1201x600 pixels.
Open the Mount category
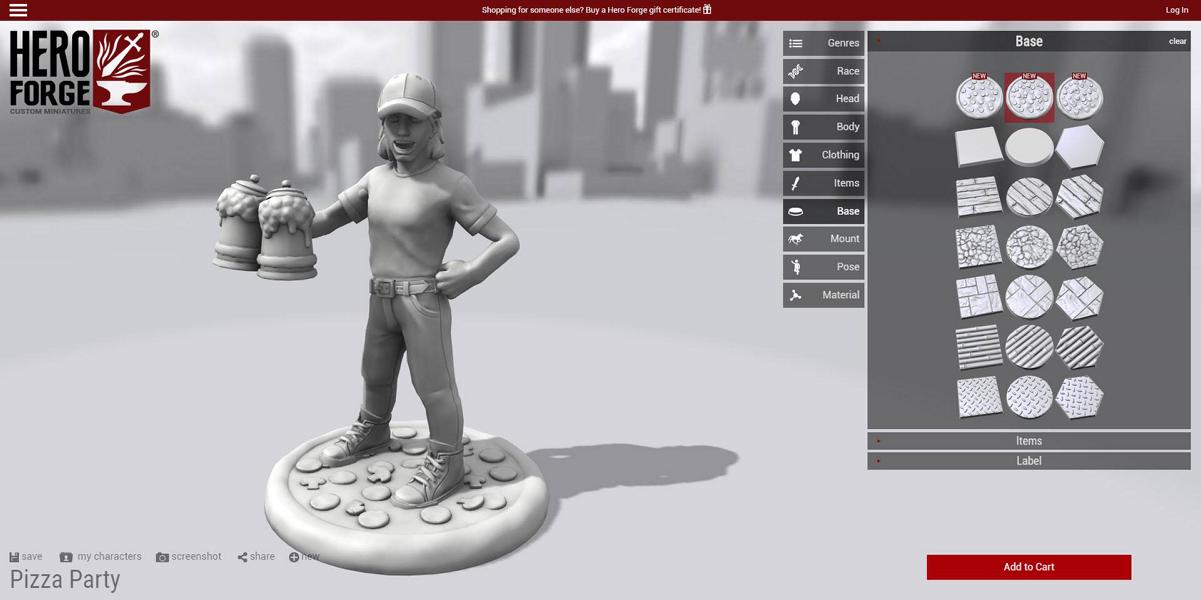pos(823,239)
